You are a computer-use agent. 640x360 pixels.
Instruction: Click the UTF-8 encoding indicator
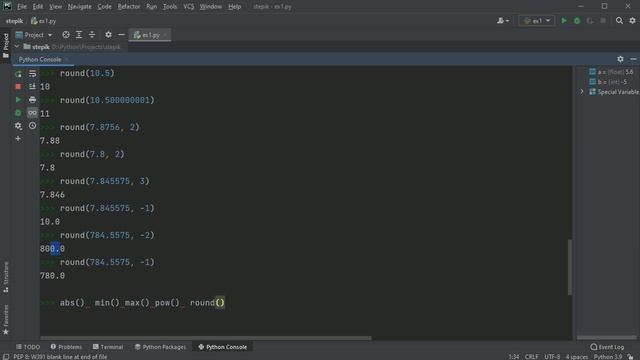[x=552, y=357]
